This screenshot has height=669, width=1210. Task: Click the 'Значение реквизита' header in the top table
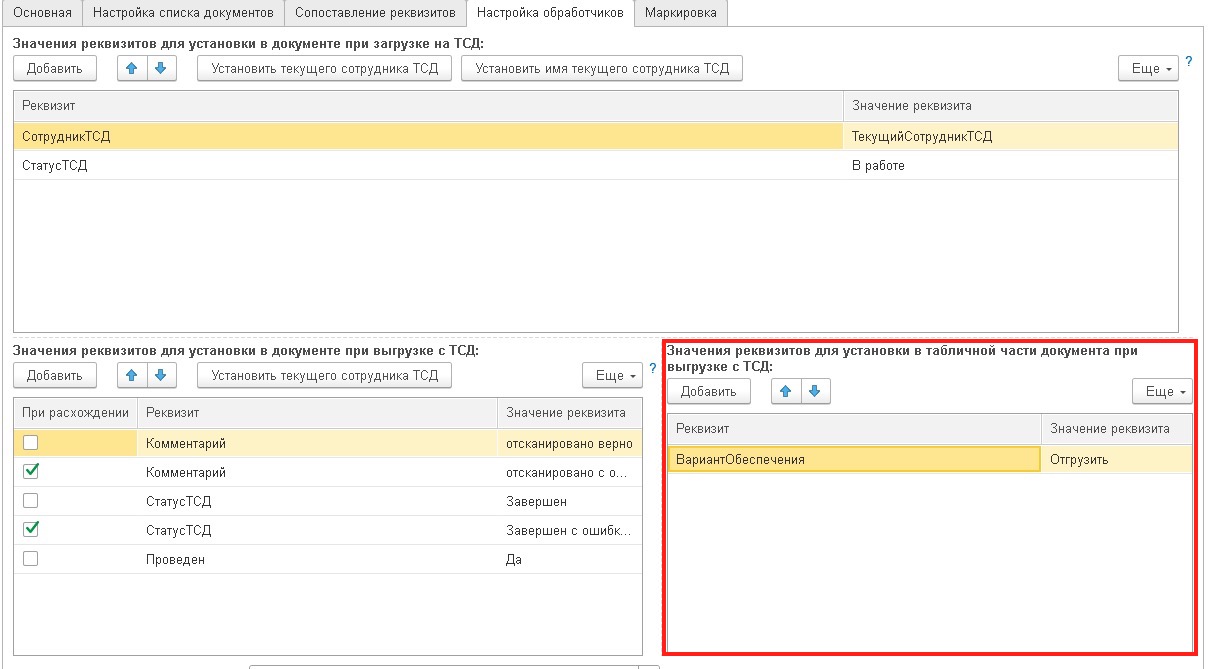[1011, 105]
